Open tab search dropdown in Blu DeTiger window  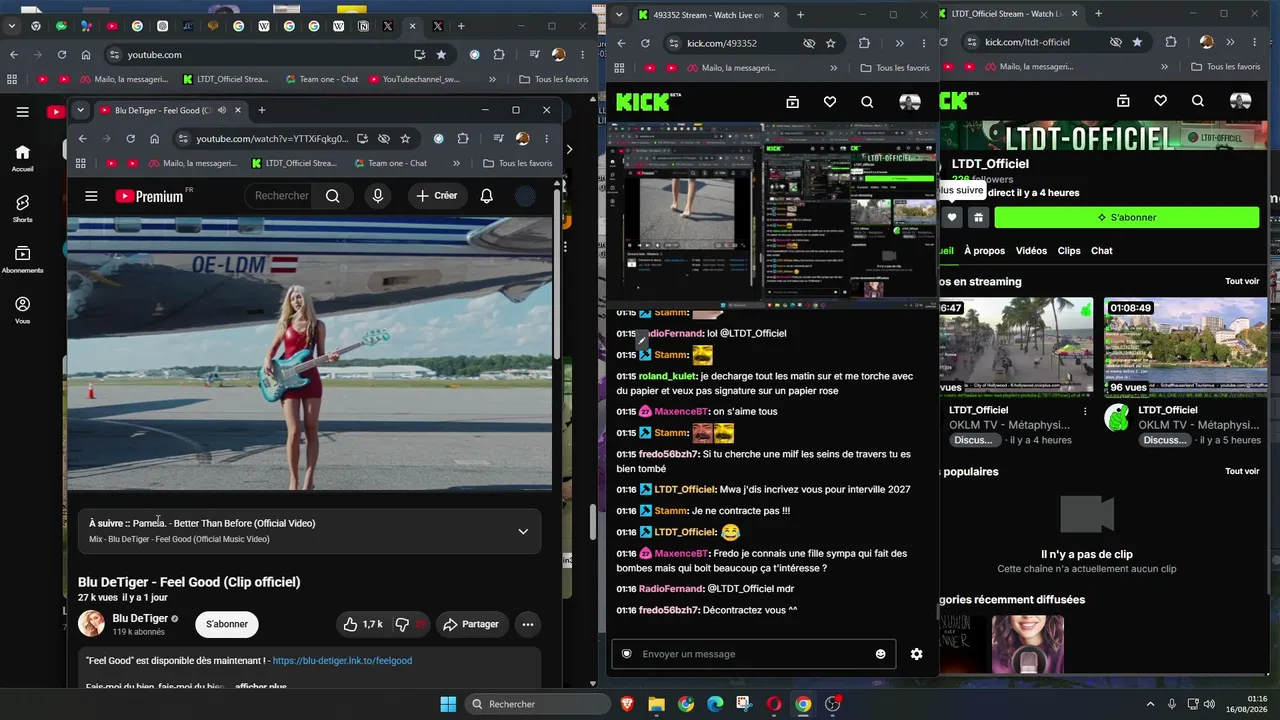(x=81, y=110)
